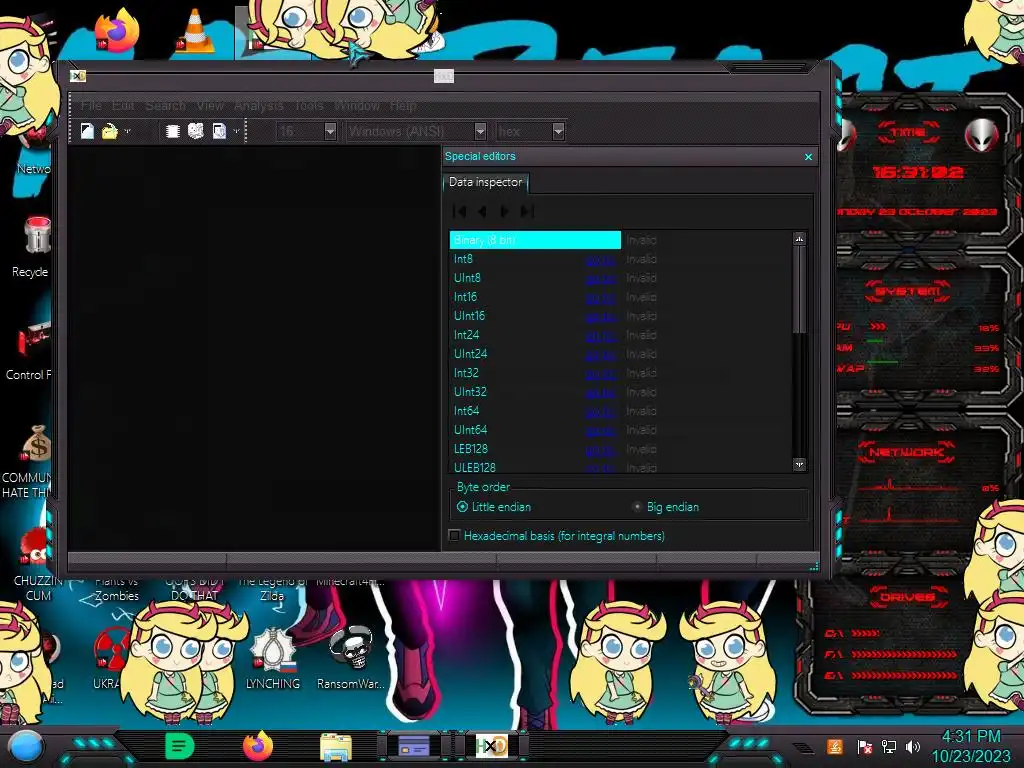Click the Open file folder icon
The height and width of the screenshot is (768, 1024).
tap(110, 131)
